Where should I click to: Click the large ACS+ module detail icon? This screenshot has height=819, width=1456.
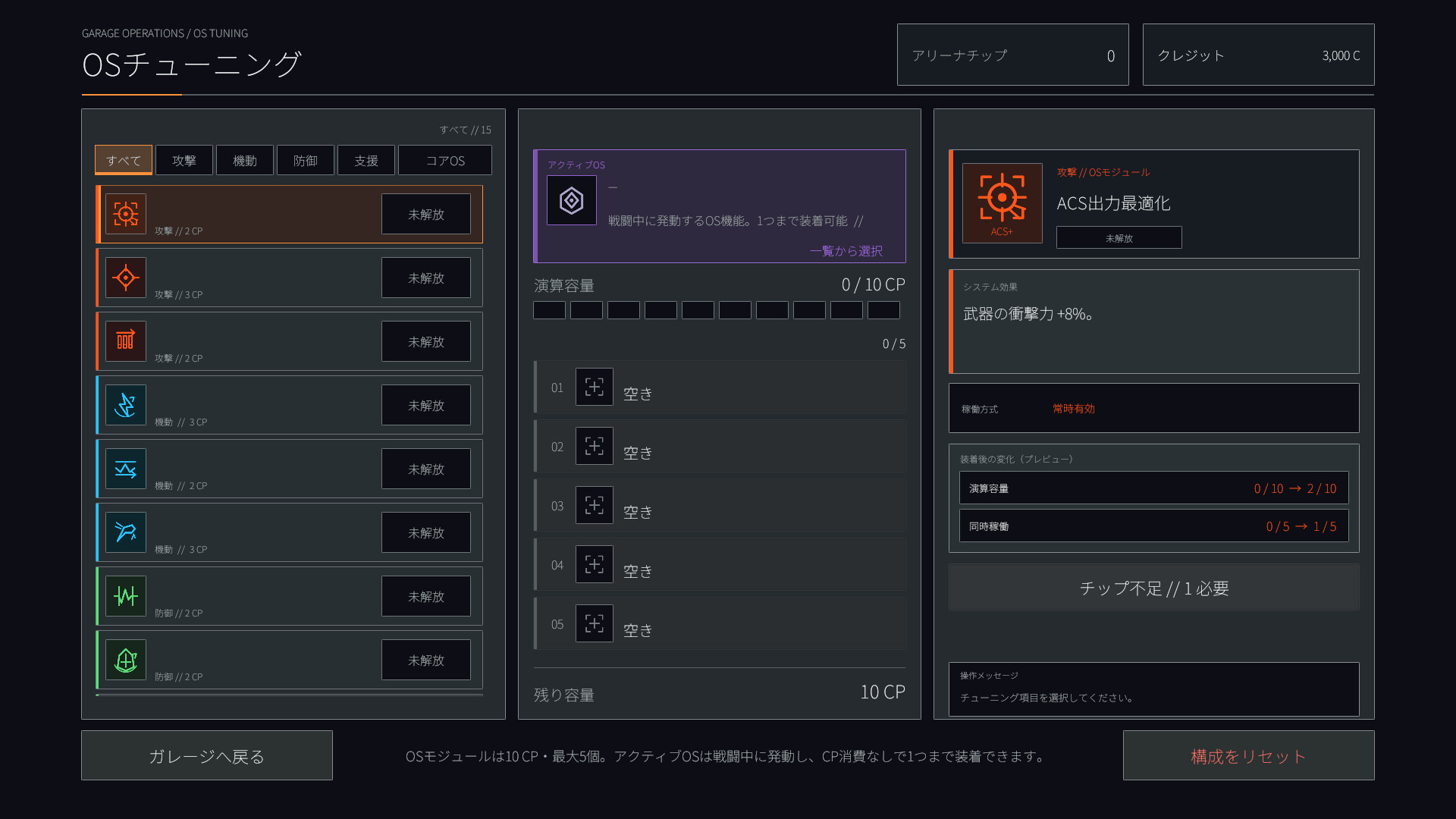point(1003,203)
